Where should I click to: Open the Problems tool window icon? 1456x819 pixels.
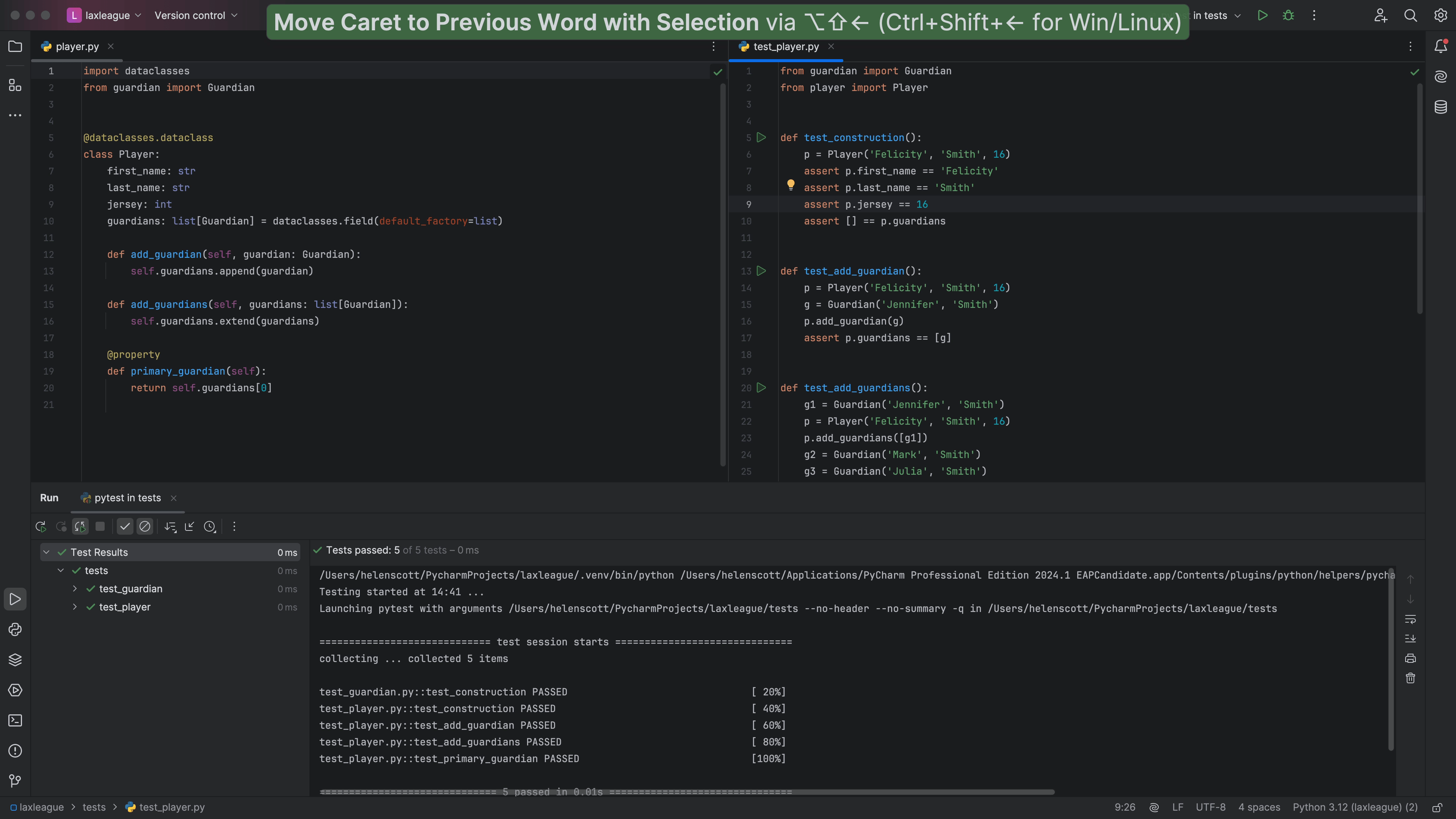point(15,751)
